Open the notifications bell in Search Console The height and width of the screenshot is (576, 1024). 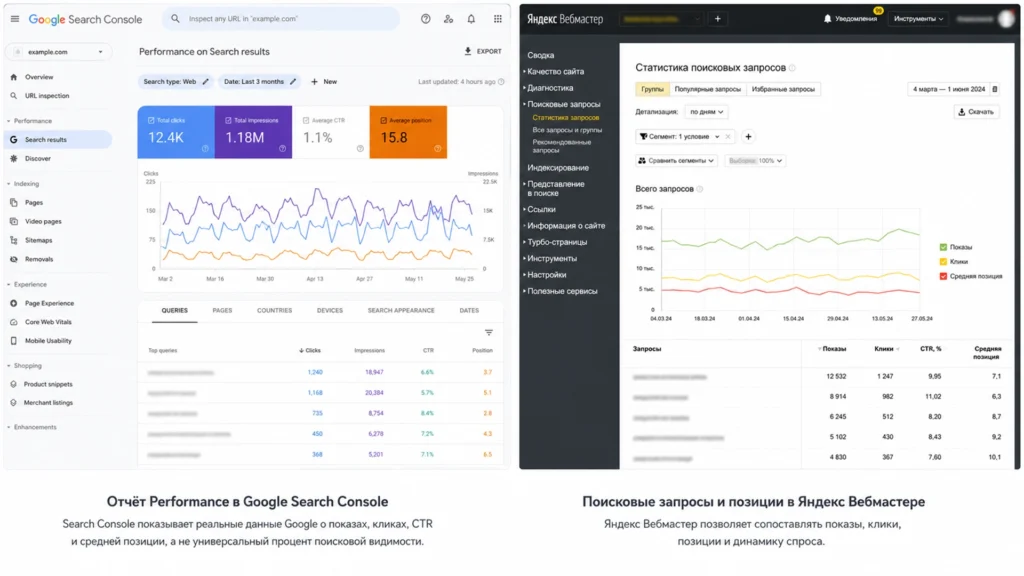[472, 19]
